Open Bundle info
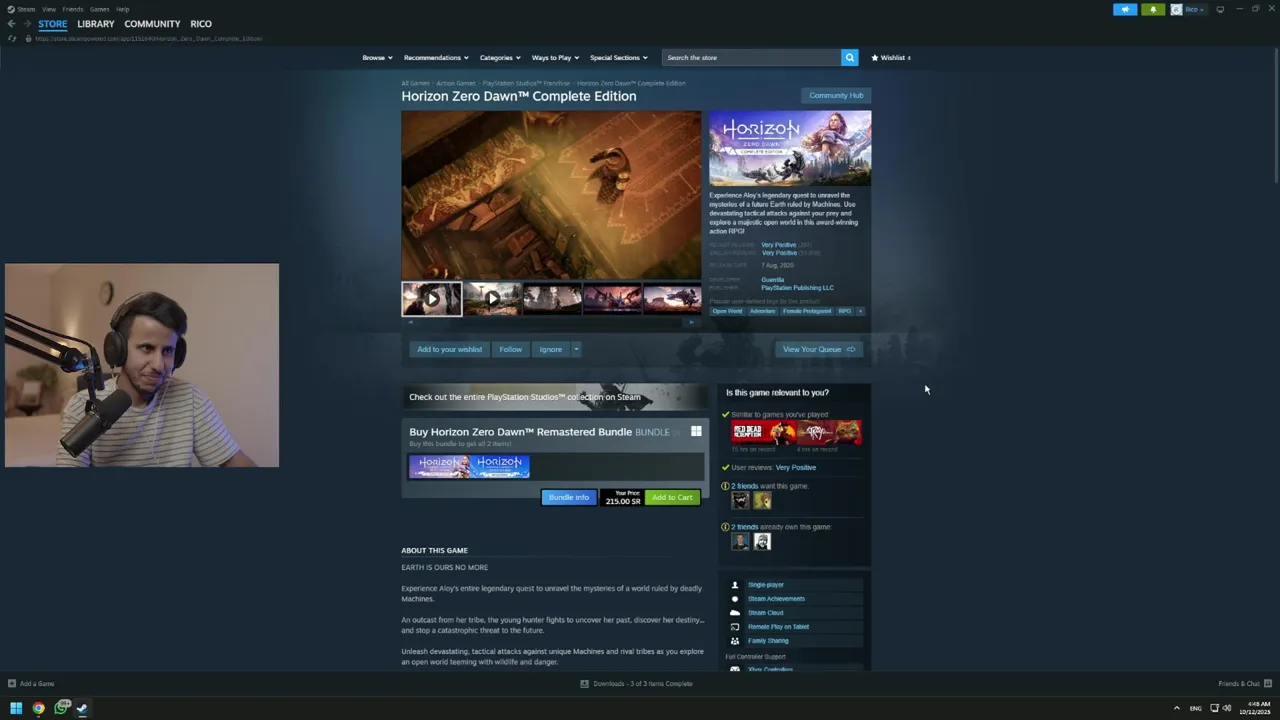The height and width of the screenshot is (720, 1280). coord(568,497)
